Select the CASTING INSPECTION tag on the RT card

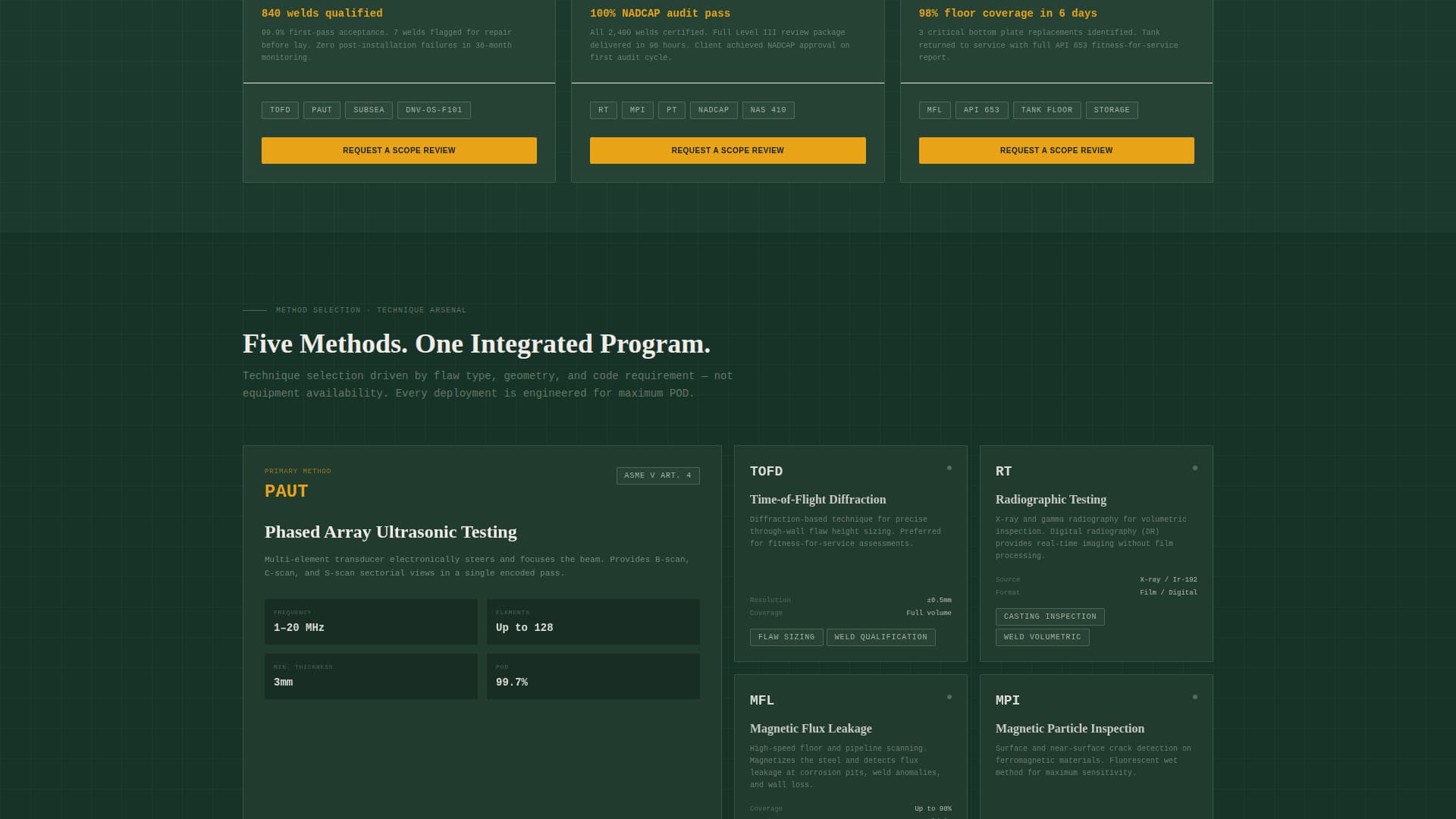tap(1050, 617)
